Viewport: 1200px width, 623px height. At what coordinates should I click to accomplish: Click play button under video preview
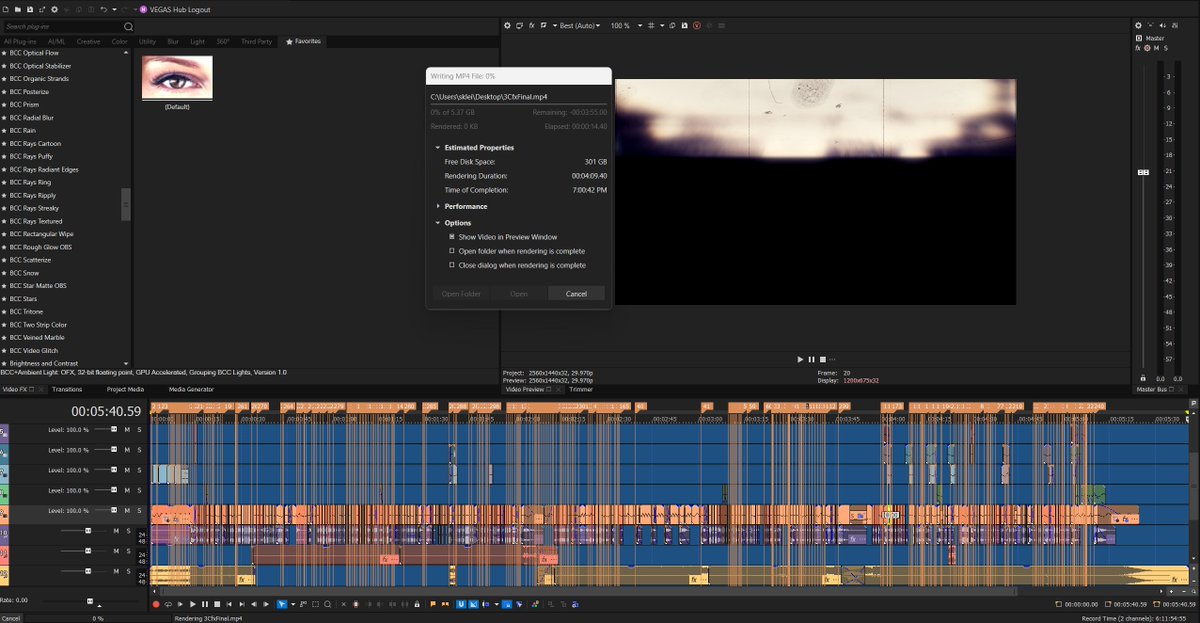[x=801, y=359]
